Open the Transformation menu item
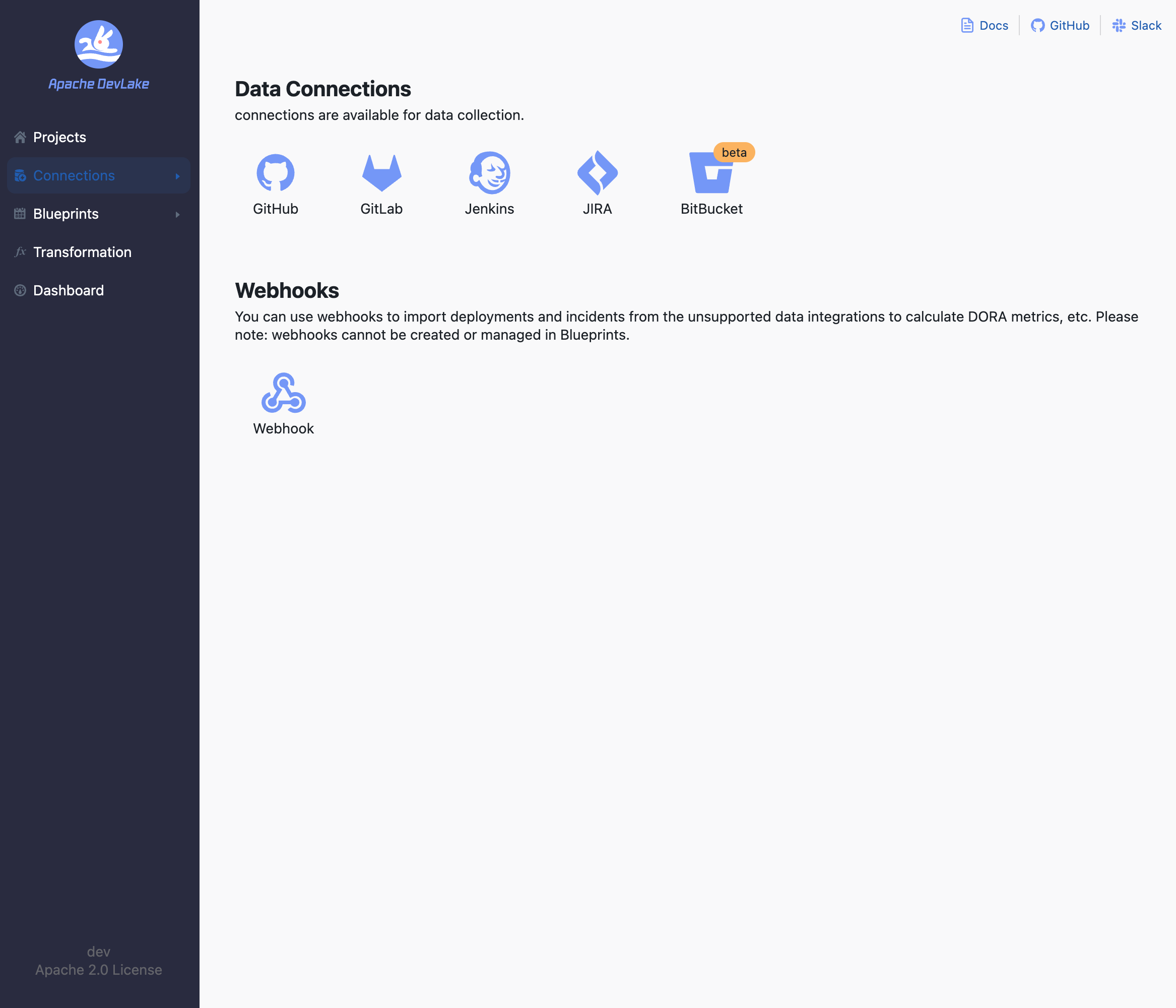Image resolution: width=1176 pixels, height=1008 pixels. pyautogui.click(x=82, y=252)
